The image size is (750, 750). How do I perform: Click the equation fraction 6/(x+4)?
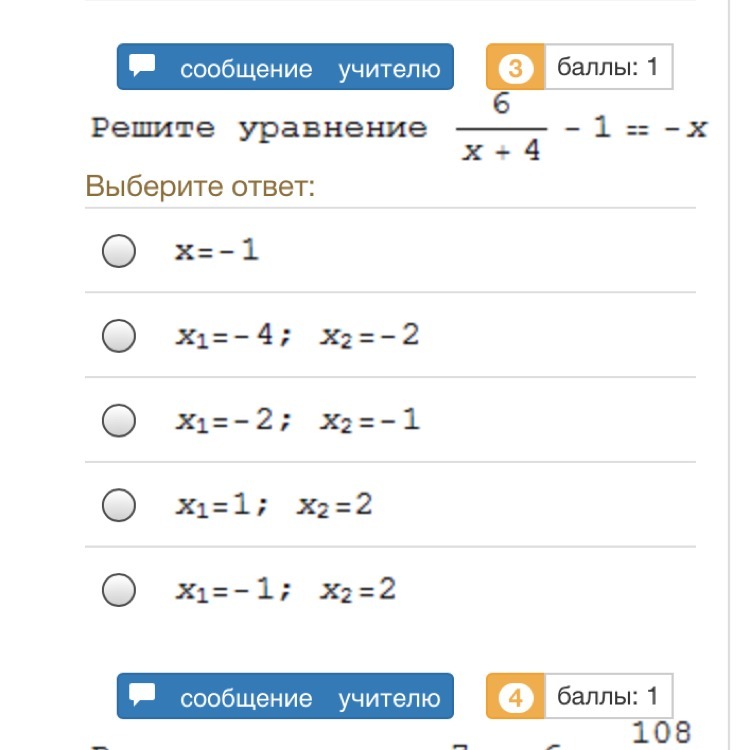point(501,128)
